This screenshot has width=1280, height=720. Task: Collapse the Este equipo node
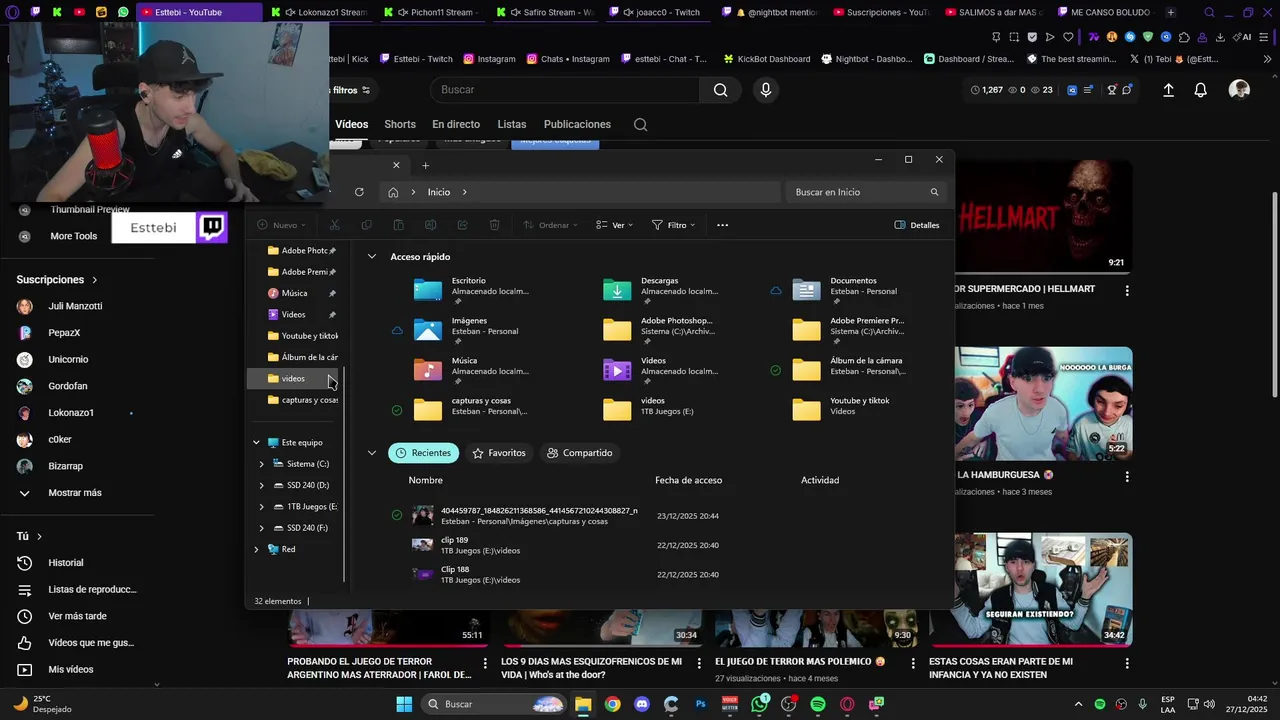pyautogui.click(x=256, y=442)
